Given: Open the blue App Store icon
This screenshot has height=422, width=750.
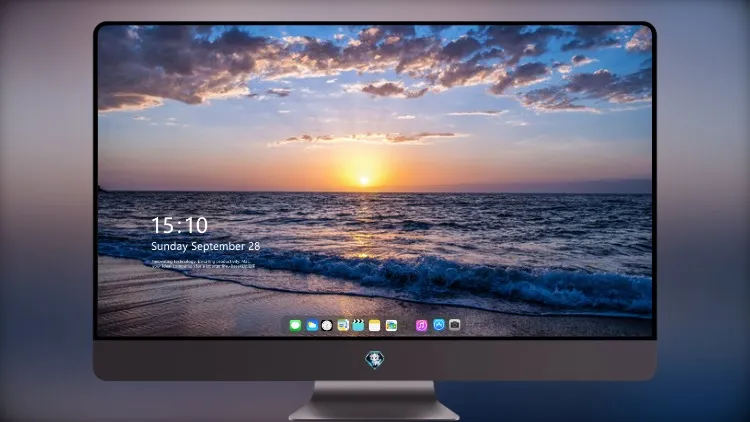Looking at the screenshot, I should [439, 325].
